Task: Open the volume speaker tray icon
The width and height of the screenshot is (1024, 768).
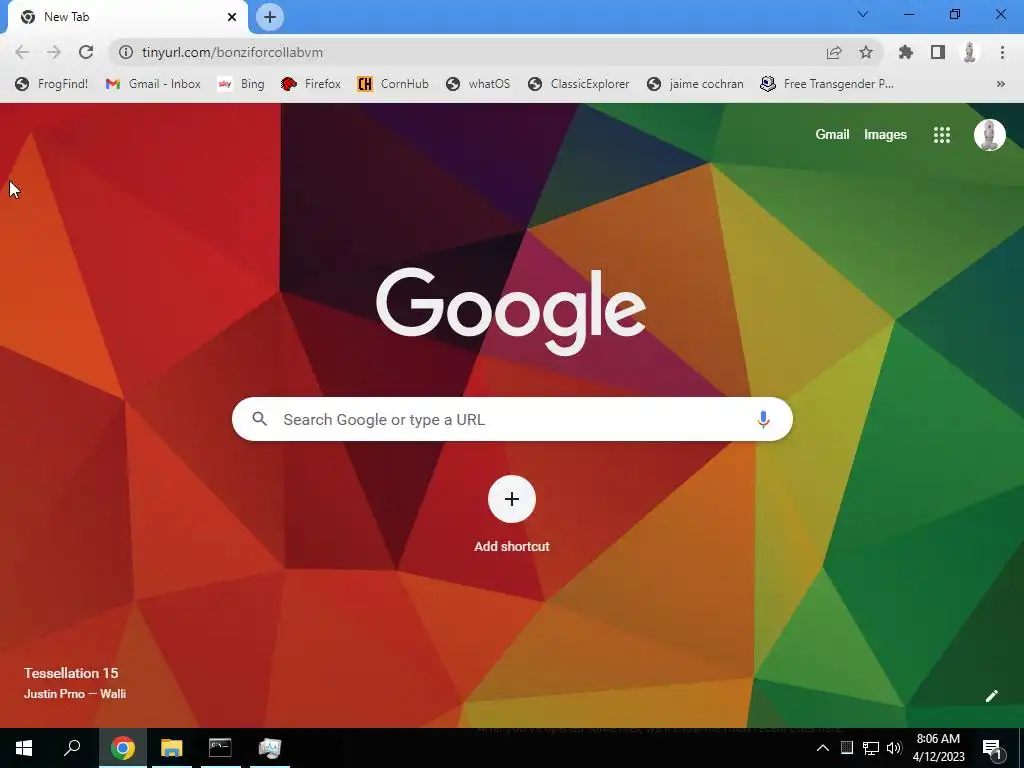Action: tap(894, 748)
